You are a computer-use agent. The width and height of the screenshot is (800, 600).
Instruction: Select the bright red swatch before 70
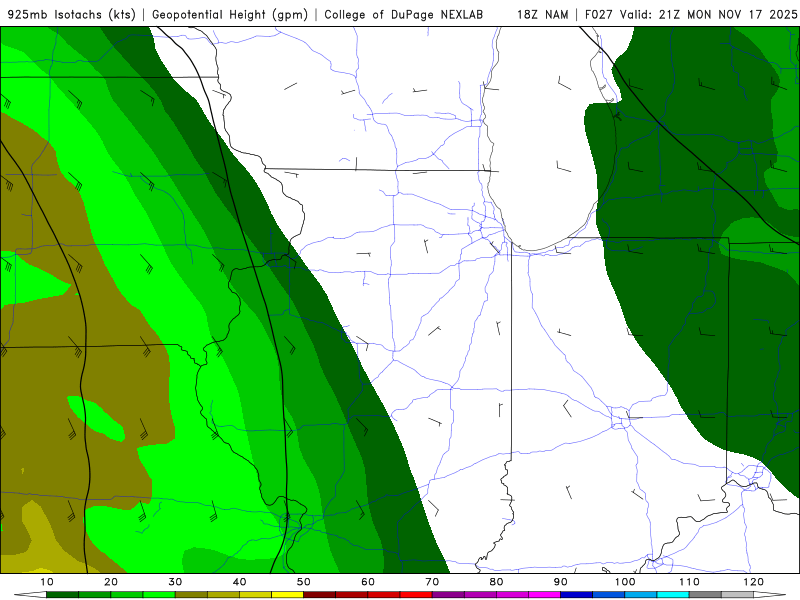pos(416,595)
